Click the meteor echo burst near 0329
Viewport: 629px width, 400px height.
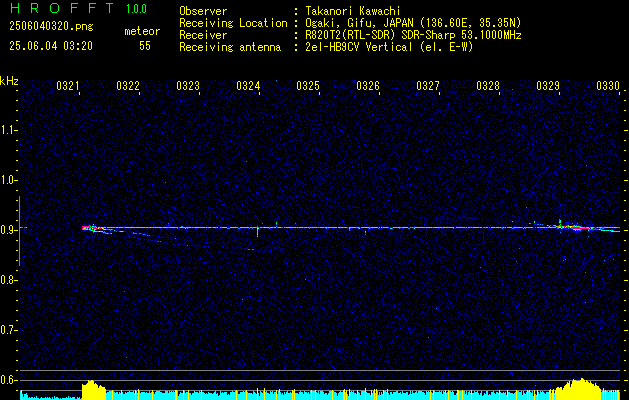(576, 227)
